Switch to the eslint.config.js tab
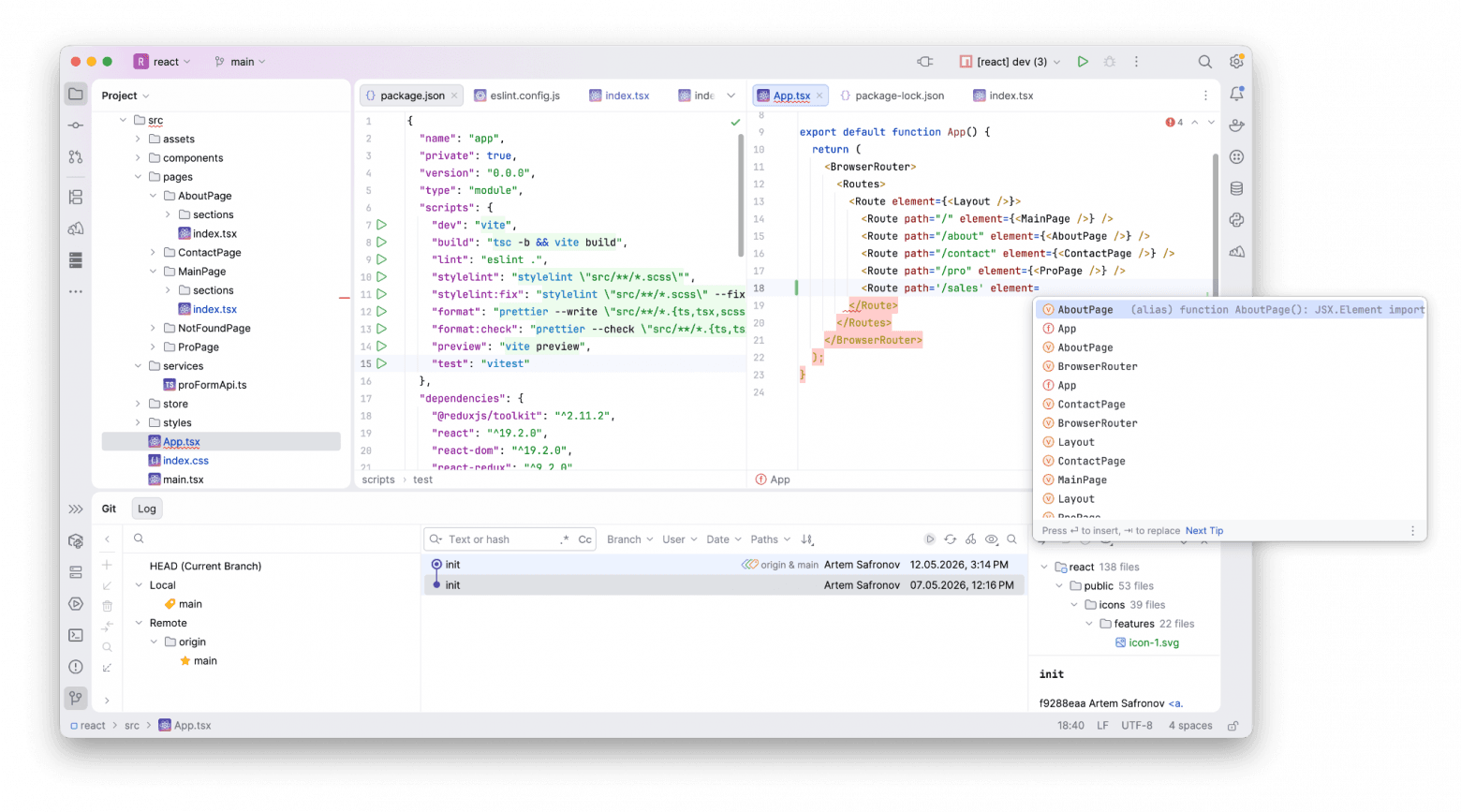This screenshot has height=812, width=1461. pyautogui.click(x=517, y=96)
